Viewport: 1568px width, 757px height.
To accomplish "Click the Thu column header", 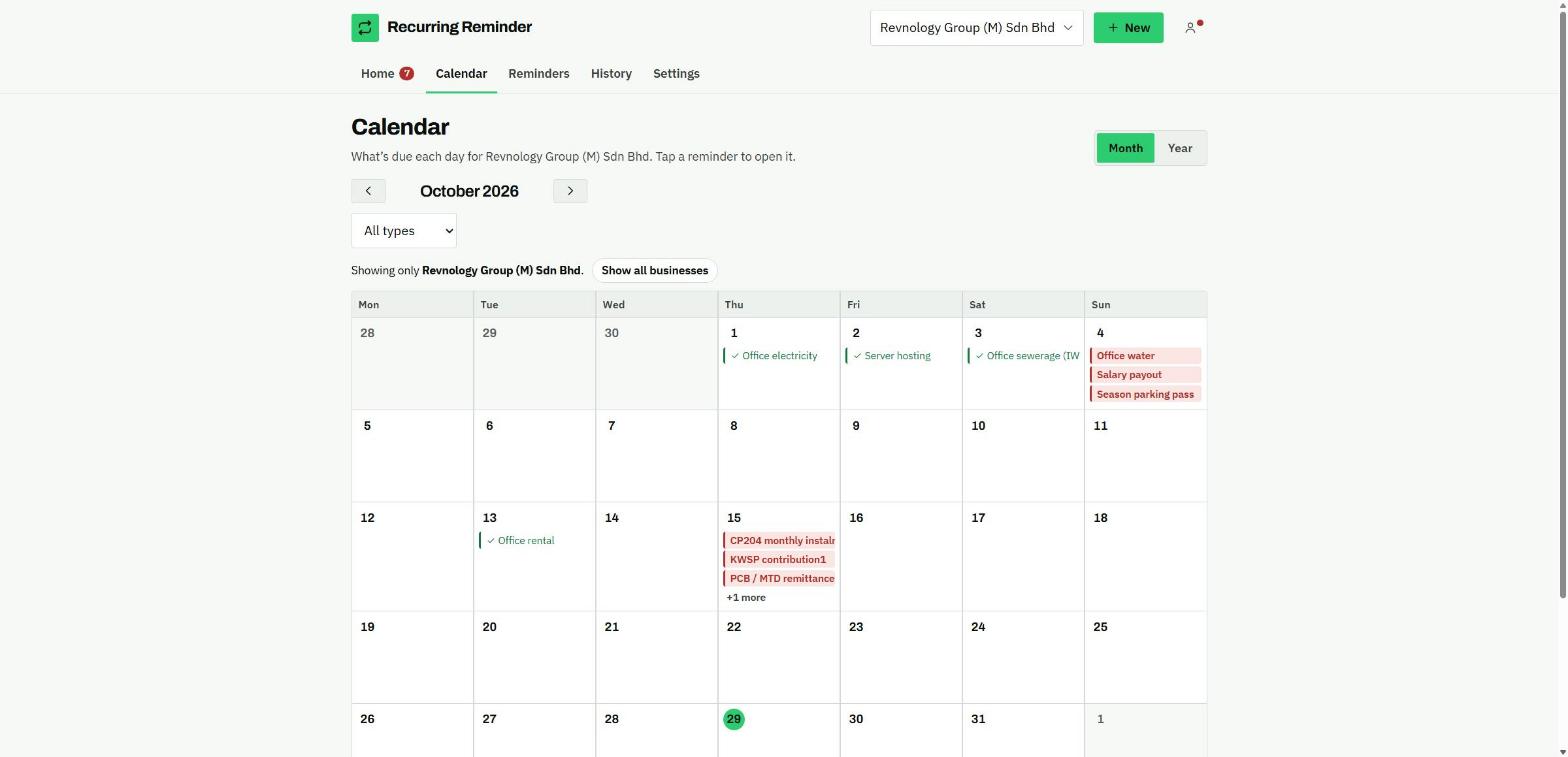I will pos(779,305).
